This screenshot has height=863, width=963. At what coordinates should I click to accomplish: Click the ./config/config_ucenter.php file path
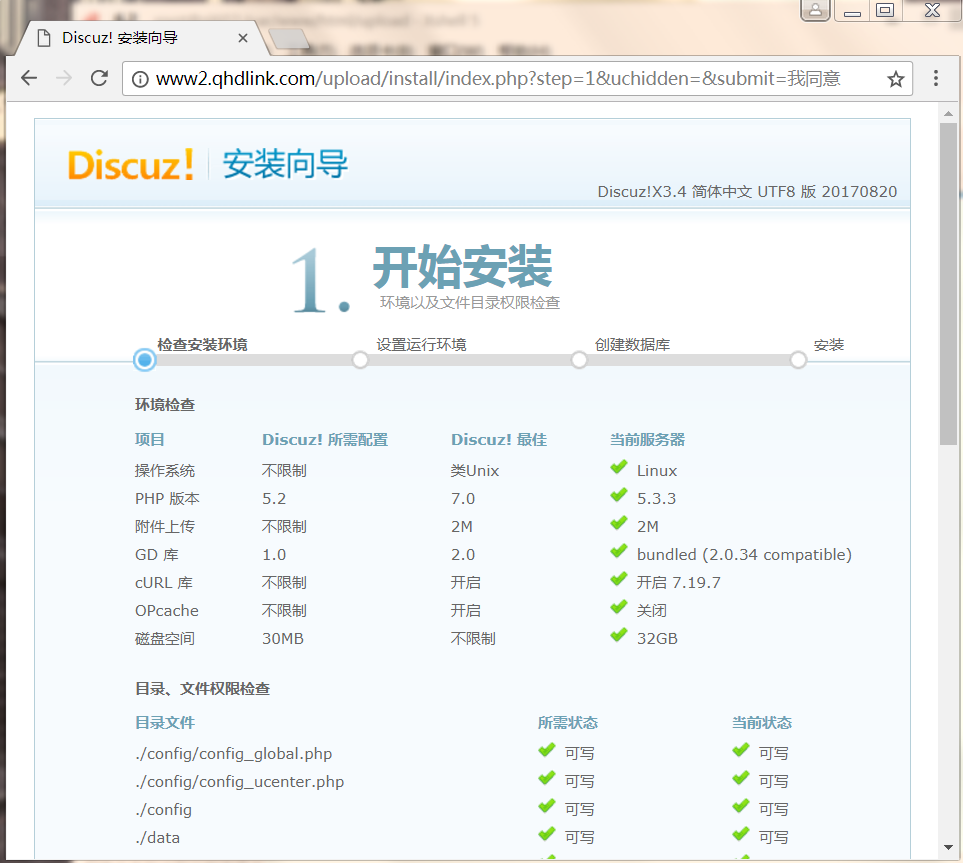tap(240, 782)
